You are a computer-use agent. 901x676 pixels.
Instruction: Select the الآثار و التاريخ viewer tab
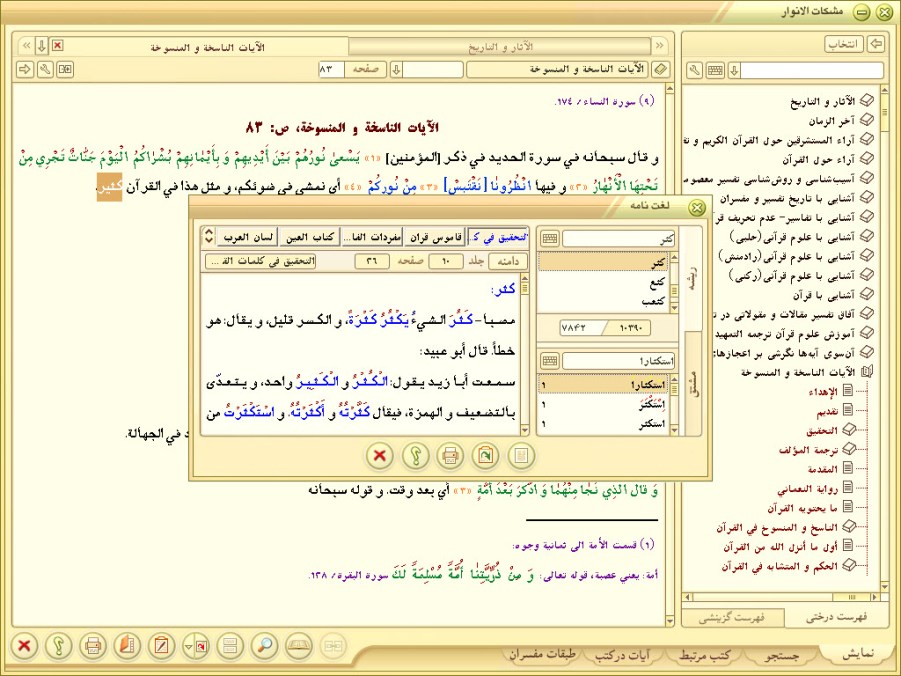pyautogui.click(x=500, y=46)
